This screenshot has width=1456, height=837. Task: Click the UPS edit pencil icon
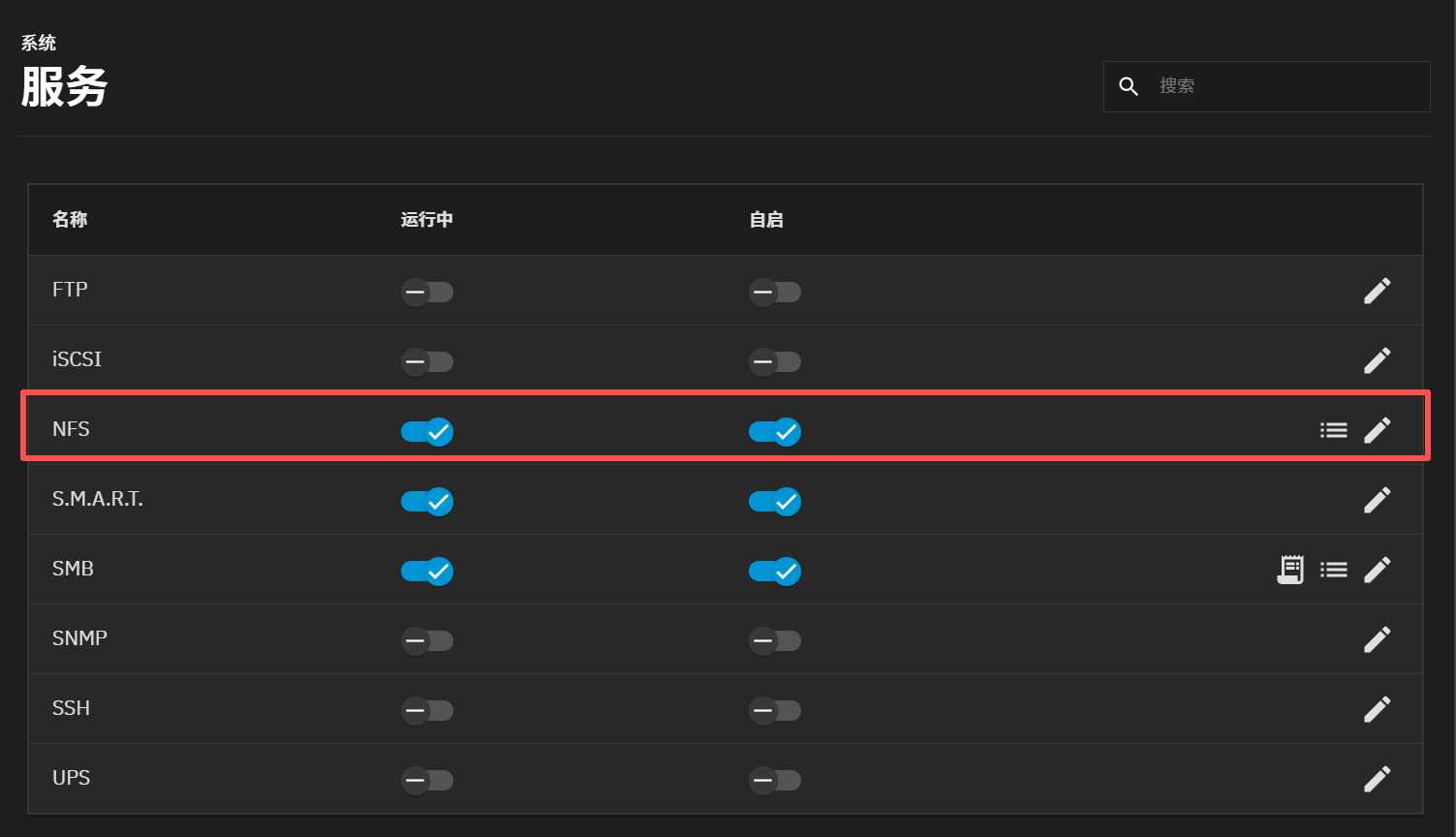click(1377, 779)
